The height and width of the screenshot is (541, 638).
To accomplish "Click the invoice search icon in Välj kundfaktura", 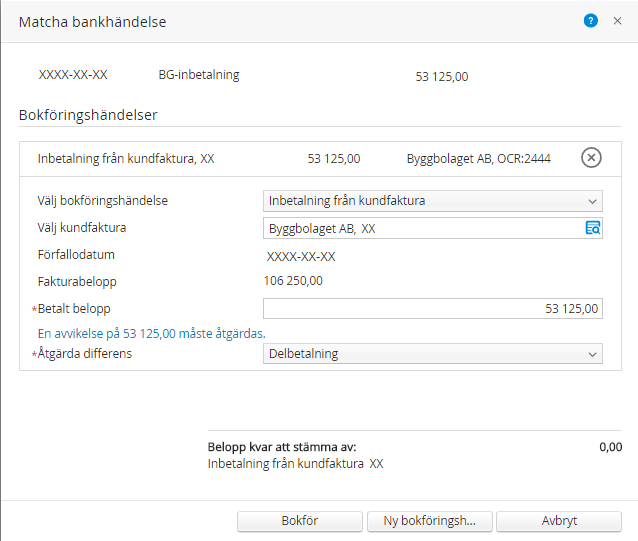I will (x=592, y=228).
